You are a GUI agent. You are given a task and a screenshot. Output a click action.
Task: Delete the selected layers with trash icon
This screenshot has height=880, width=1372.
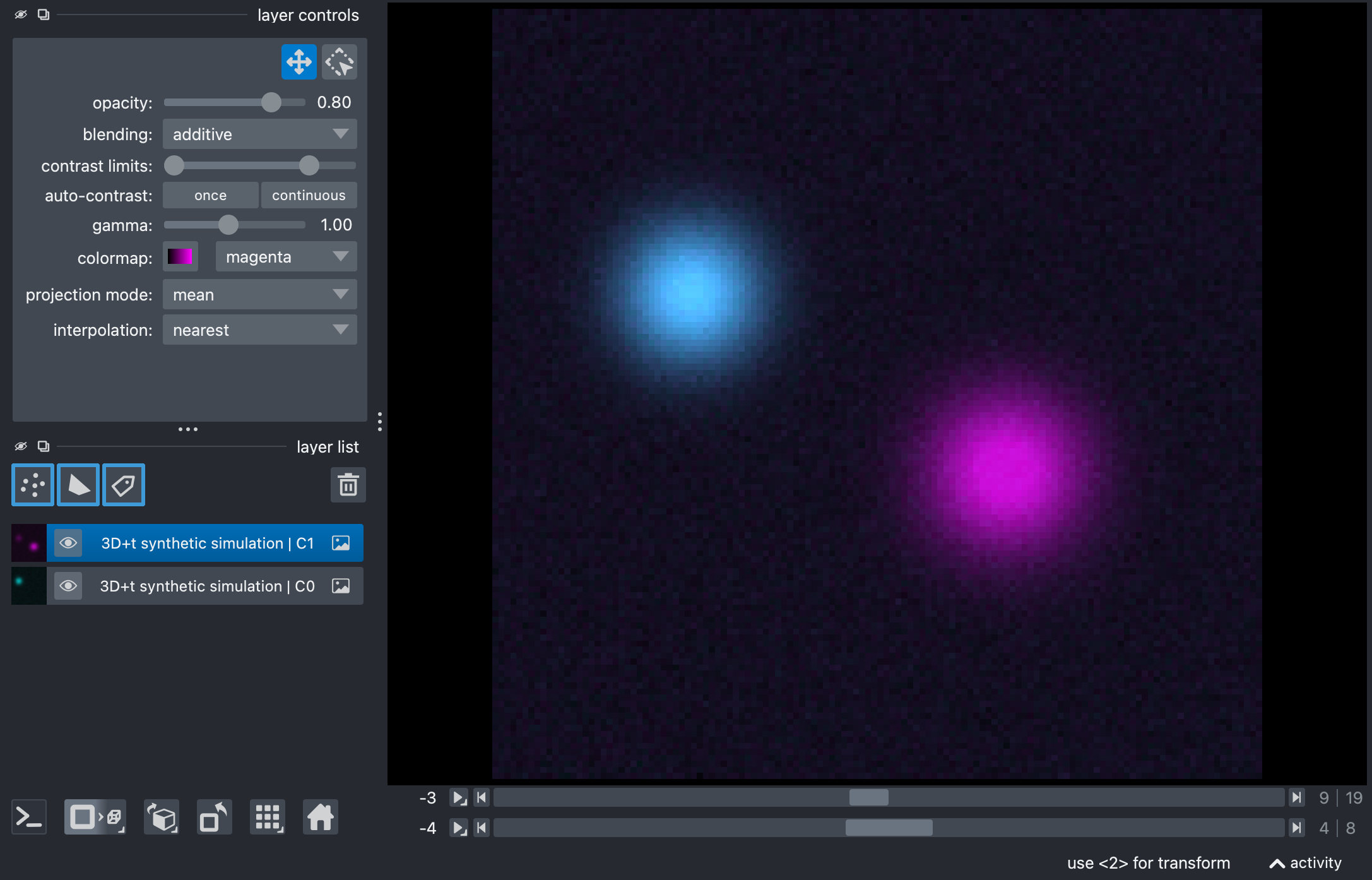point(348,485)
